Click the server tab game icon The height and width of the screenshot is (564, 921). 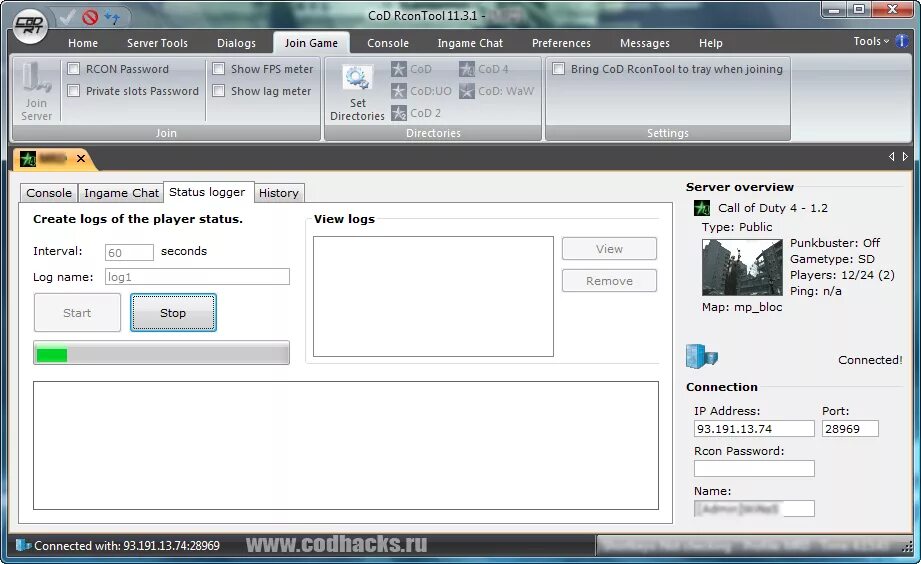(28, 158)
